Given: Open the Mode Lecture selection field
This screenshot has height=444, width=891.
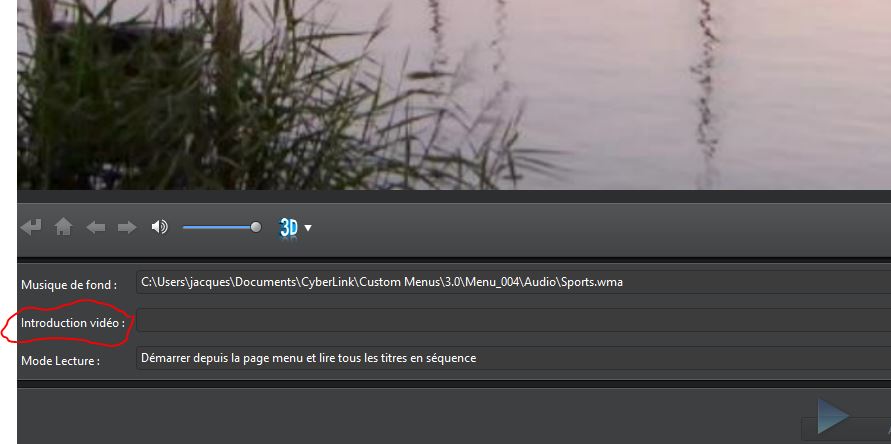Looking at the screenshot, I should click(x=513, y=358).
